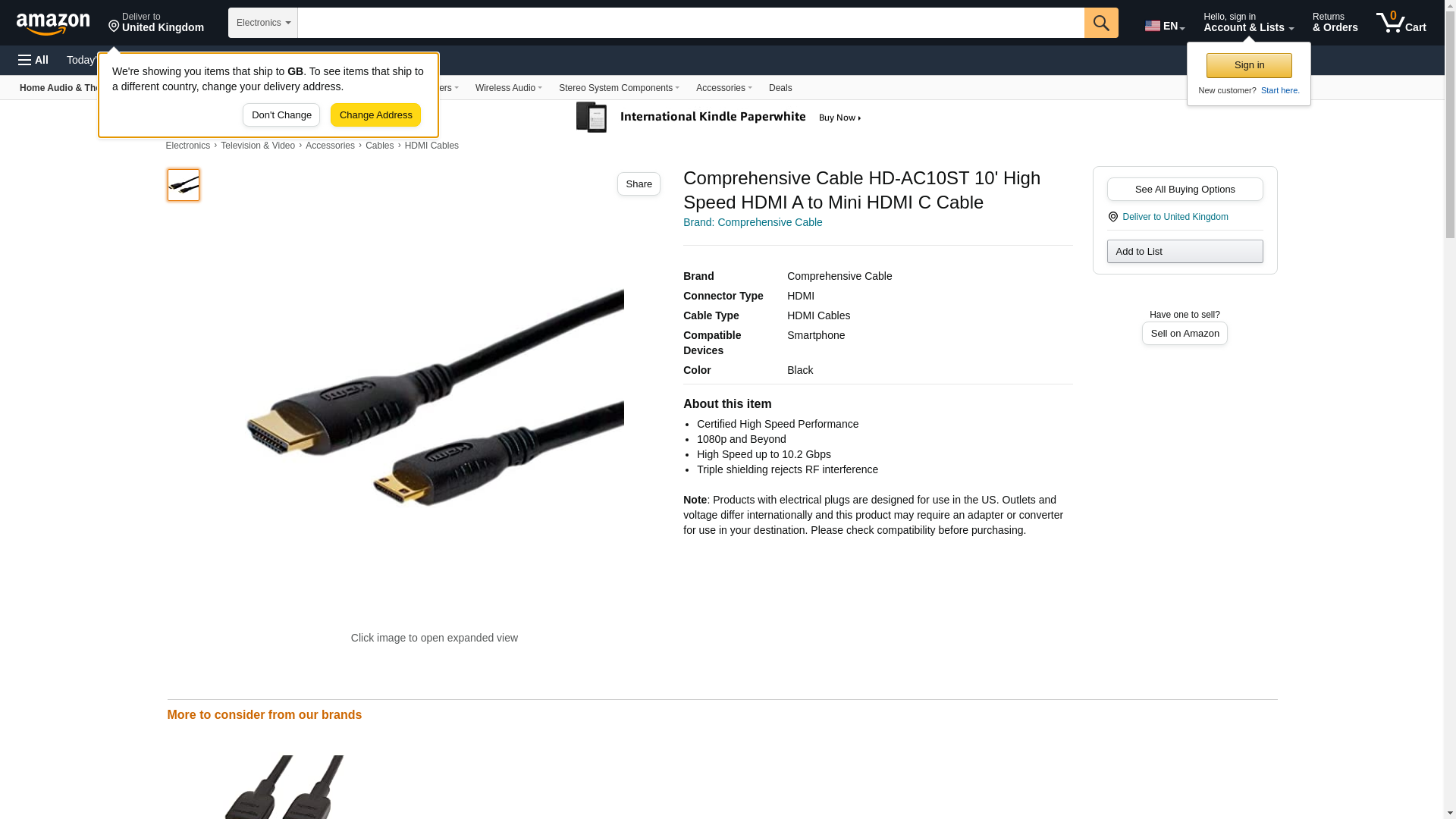Click the Change Address button
The width and height of the screenshot is (1456, 819).
coord(375,115)
